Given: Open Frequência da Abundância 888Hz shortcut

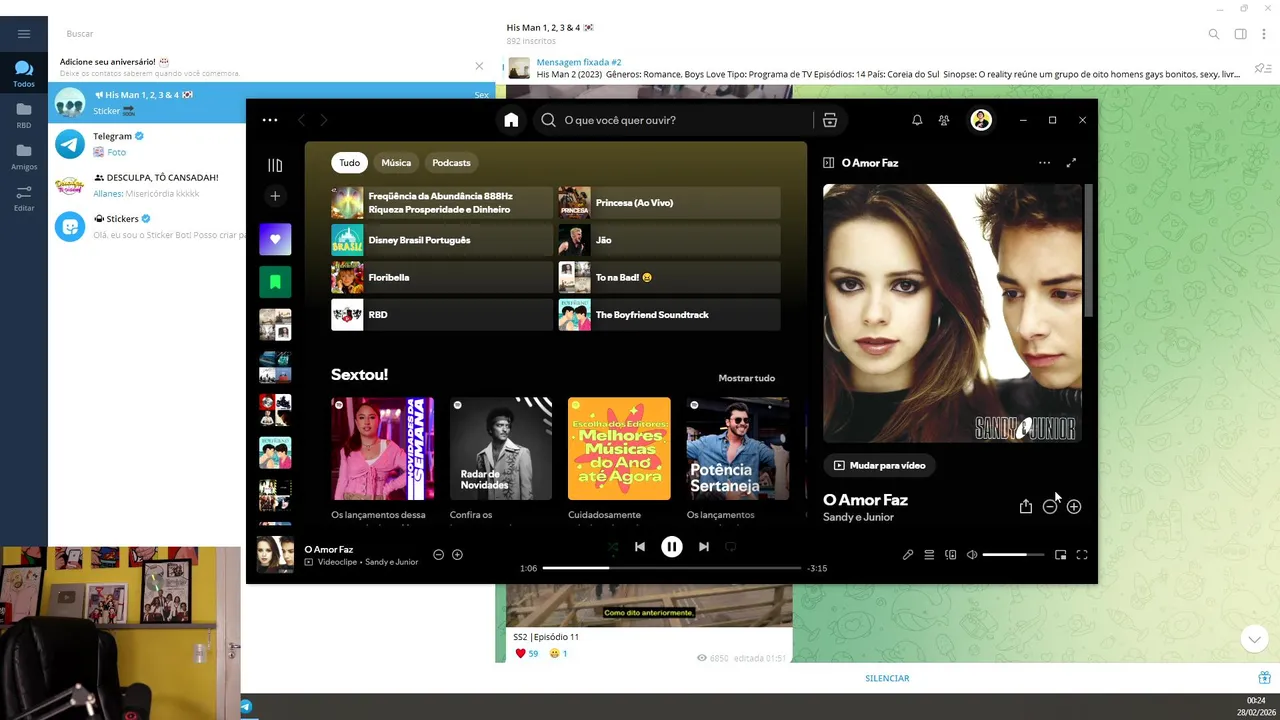Looking at the screenshot, I should tap(441, 203).
